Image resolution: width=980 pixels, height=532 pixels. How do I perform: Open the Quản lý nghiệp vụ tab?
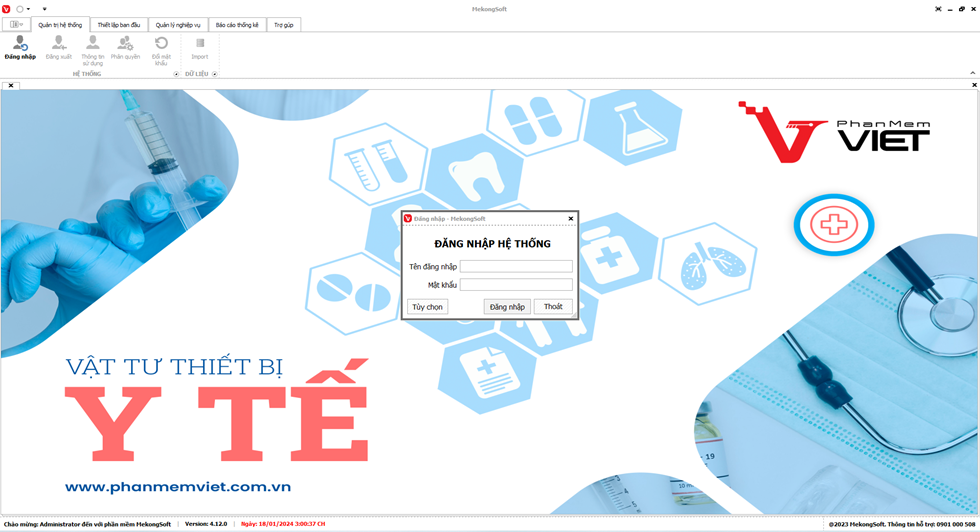[x=178, y=25]
